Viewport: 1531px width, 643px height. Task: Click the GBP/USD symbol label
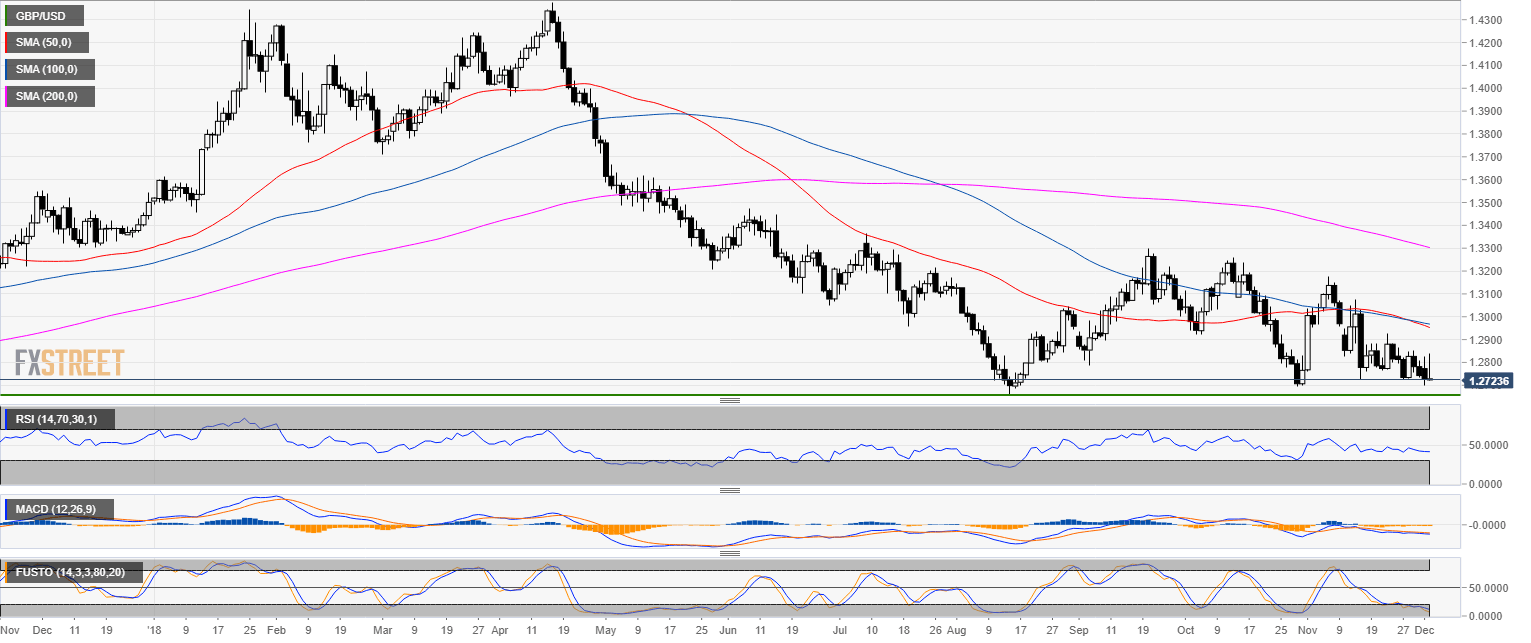pos(45,16)
